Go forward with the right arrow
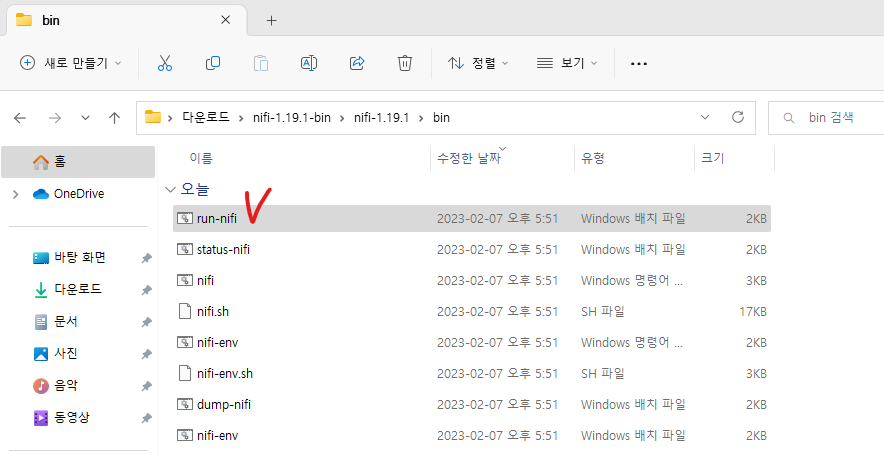This screenshot has height=457, width=884. pos(55,118)
